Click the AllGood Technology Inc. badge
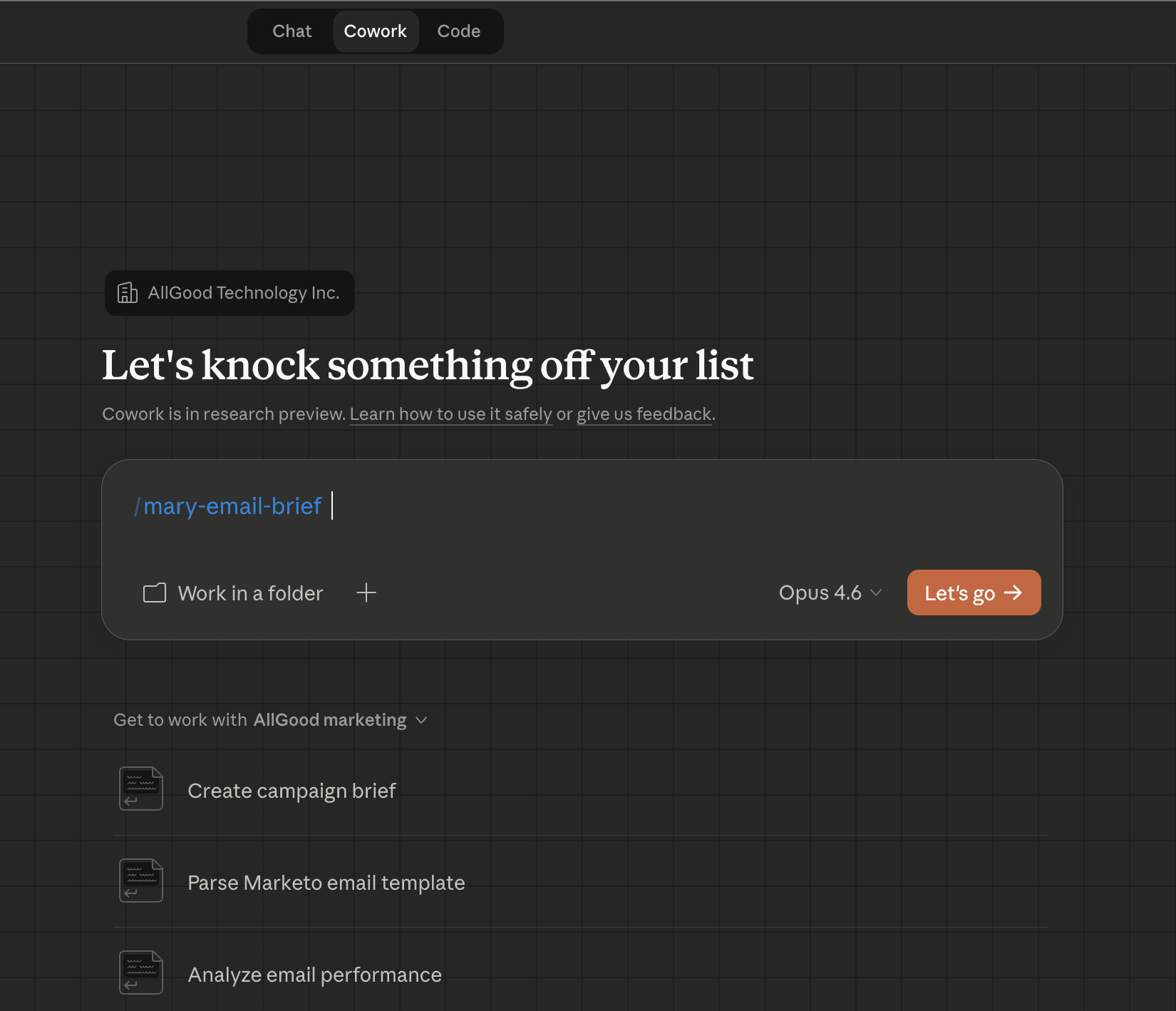 pyautogui.click(x=229, y=292)
